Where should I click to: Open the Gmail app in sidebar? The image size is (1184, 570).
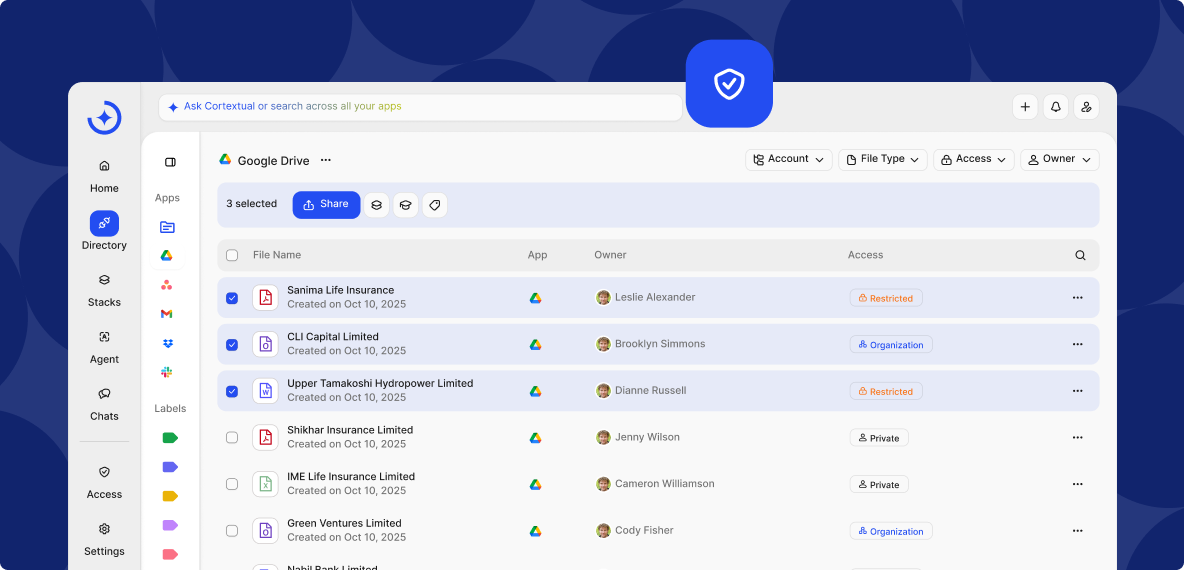[x=167, y=314]
